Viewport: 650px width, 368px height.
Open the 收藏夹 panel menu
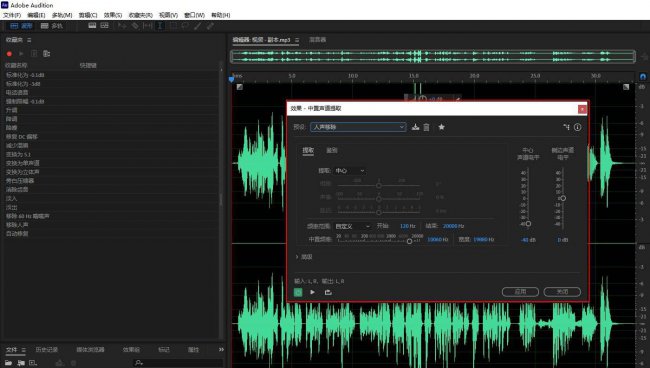coord(29,40)
